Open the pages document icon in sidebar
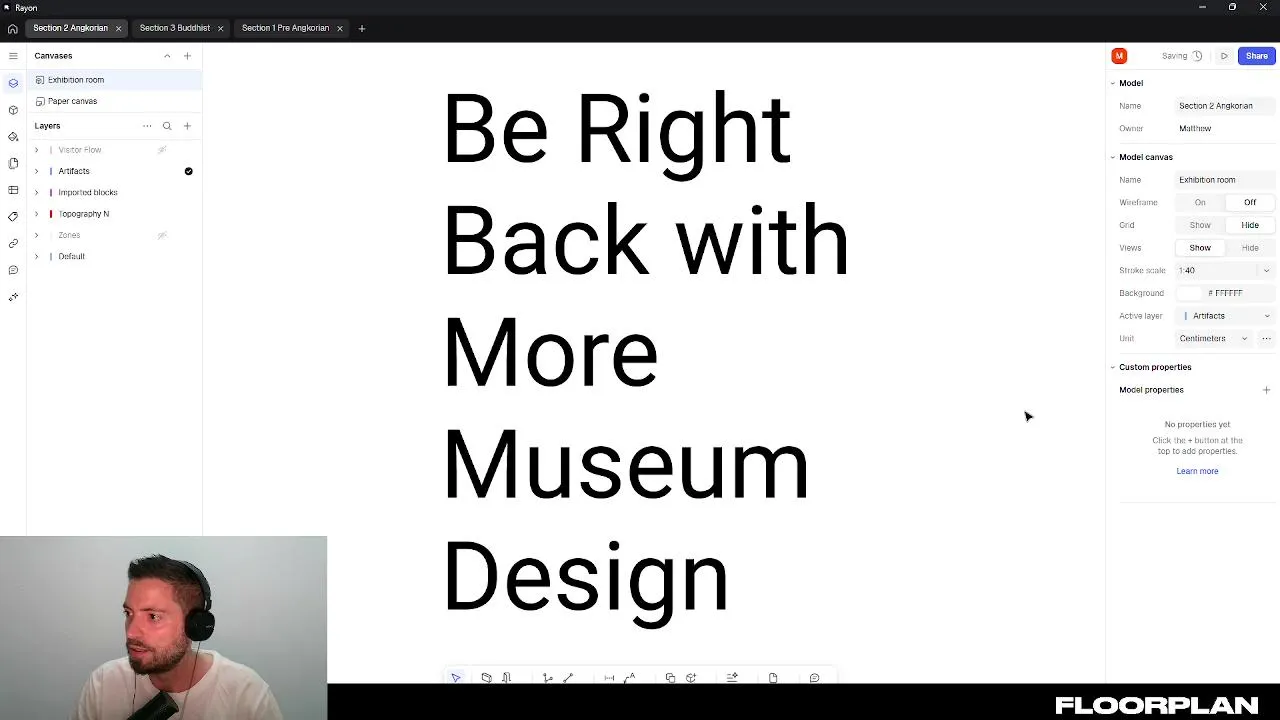This screenshot has width=1280, height=720. (x=13, y=163)
